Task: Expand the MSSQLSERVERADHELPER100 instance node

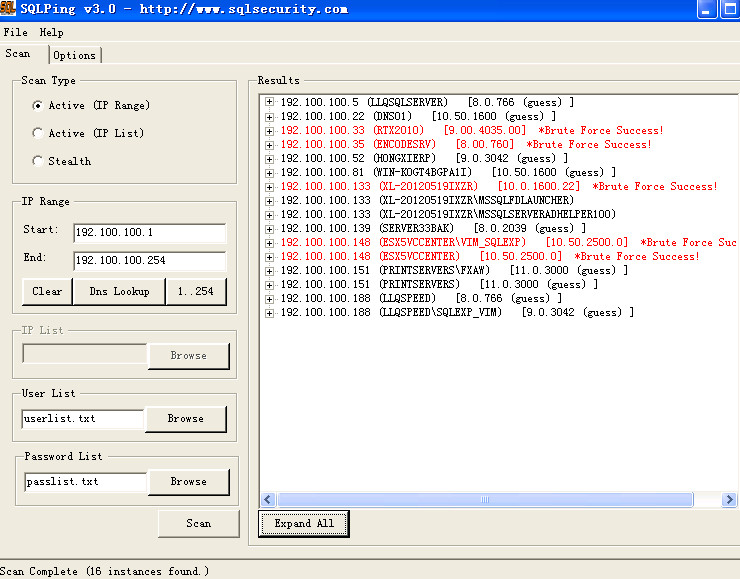Action: pos(269,215)
